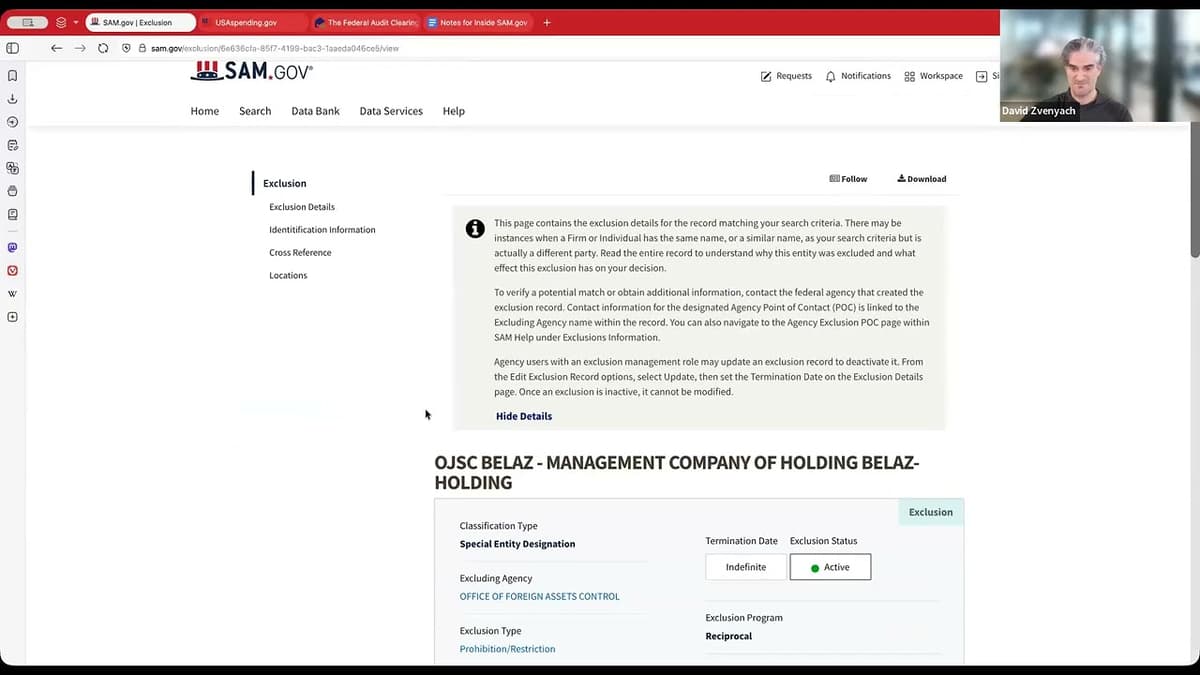Viewport: 1200px width, 675px height.
Task: Jump to Identification Information section
Action: [x=322, y=230]
